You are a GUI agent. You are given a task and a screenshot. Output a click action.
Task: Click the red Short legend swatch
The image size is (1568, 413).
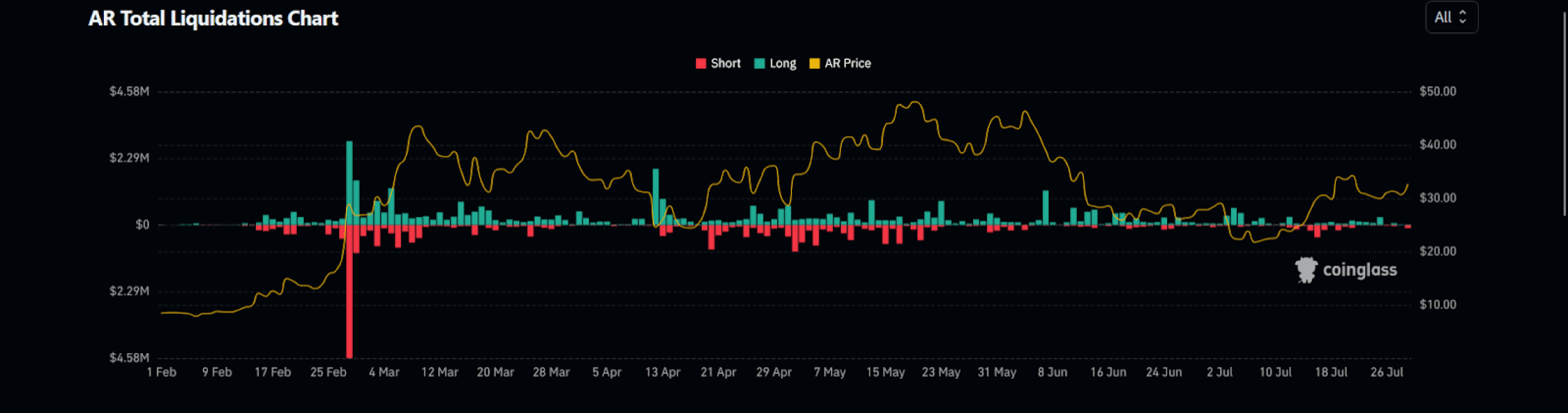701,63
